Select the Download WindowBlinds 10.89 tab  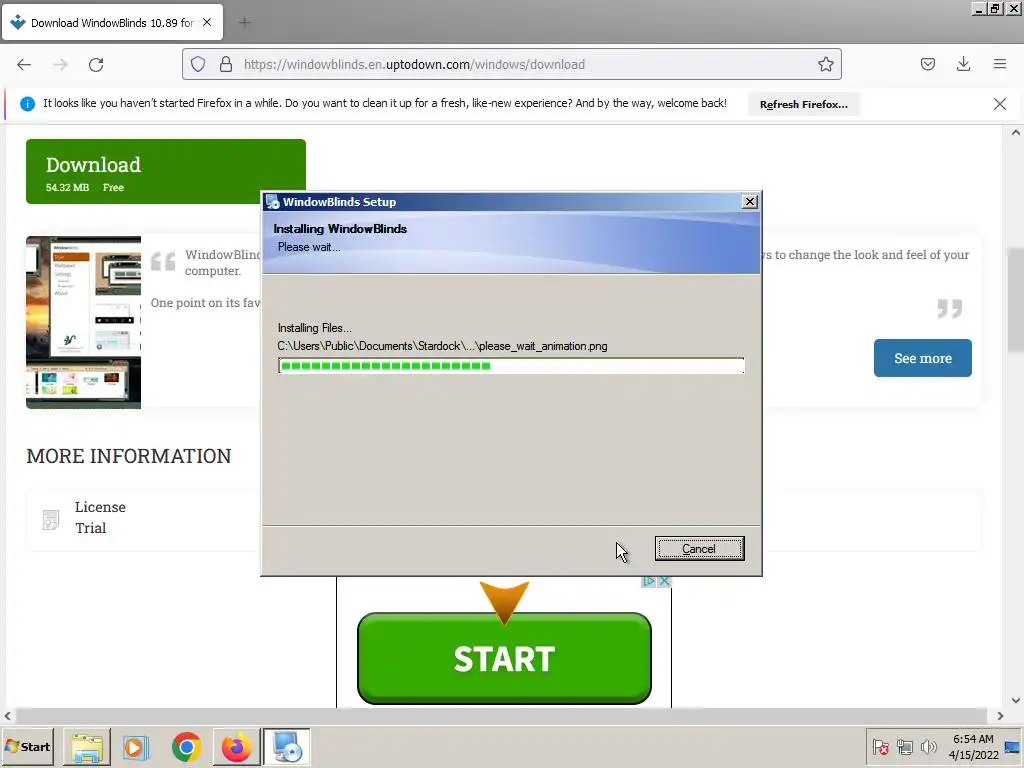(x=112, y=23)
